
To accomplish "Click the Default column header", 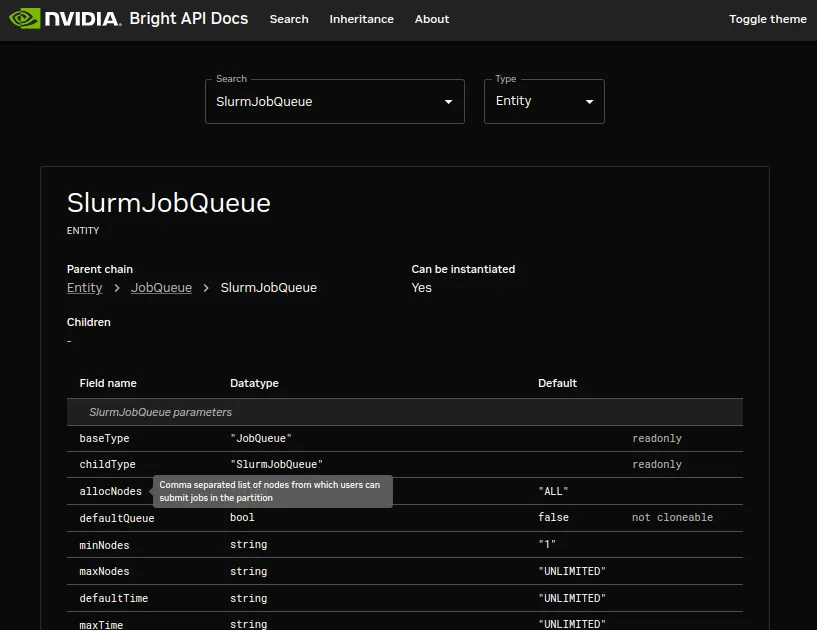I will 558,383.
